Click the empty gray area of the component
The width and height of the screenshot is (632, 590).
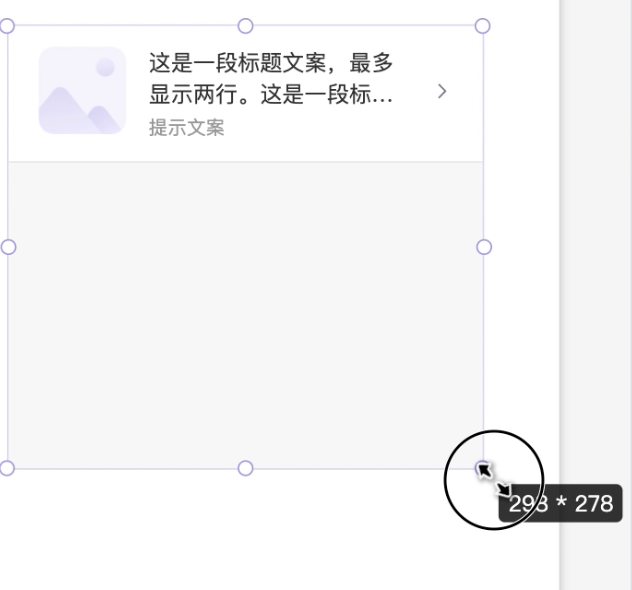point(245,314)
